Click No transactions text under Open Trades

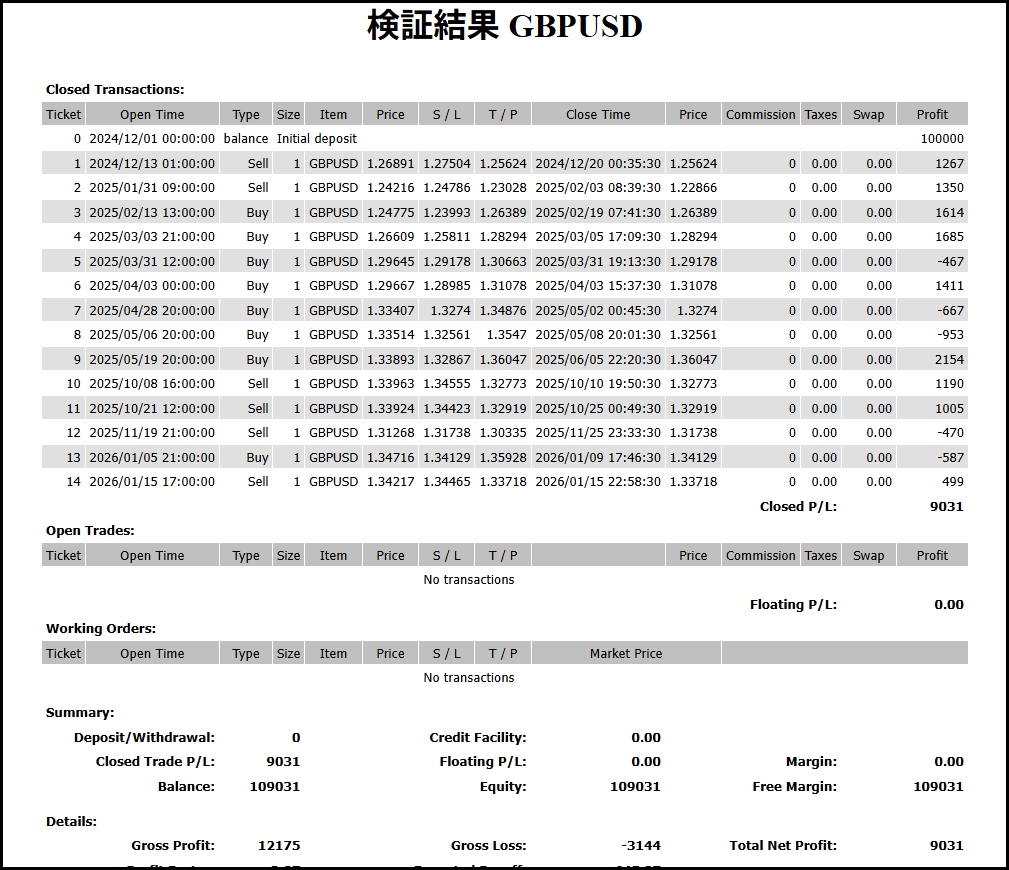click(x=468, y=580)
